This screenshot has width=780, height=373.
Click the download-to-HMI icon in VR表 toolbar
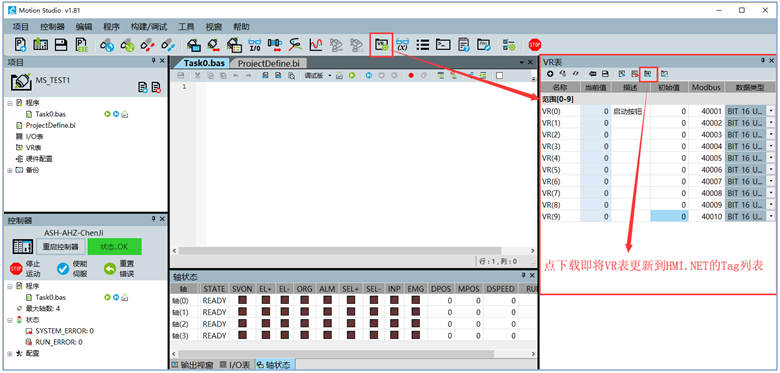coord(648,74)
